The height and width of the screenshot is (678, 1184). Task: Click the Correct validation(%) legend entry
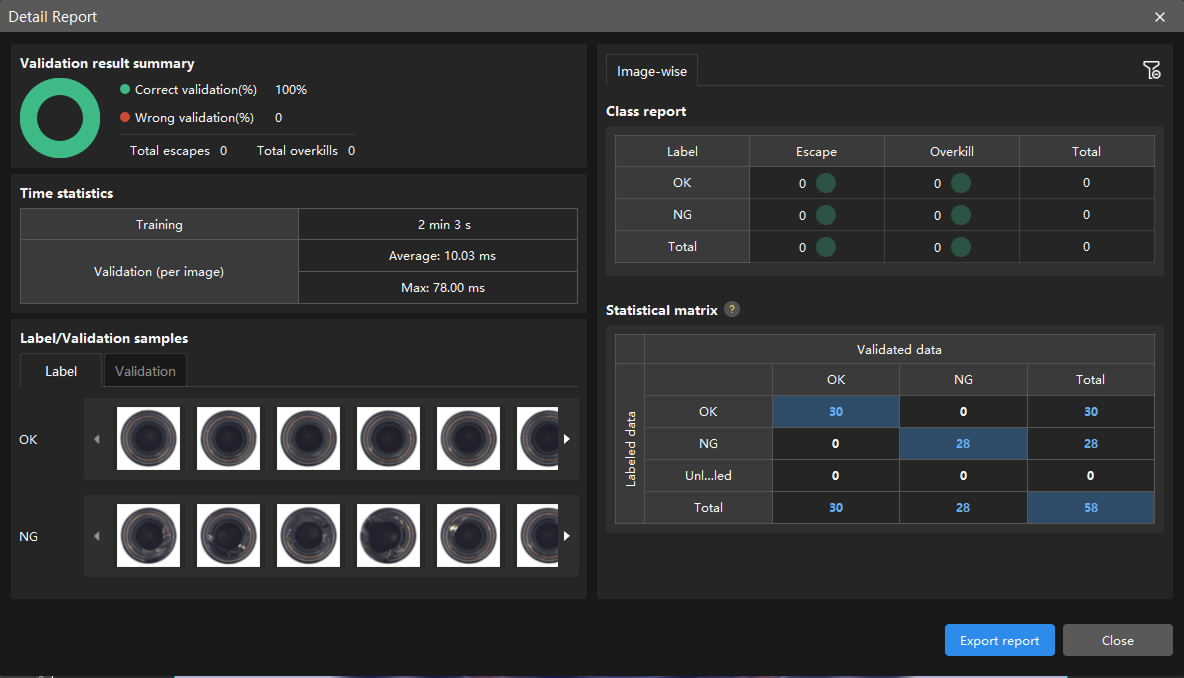pyautogui.click(x=189, y=90)
